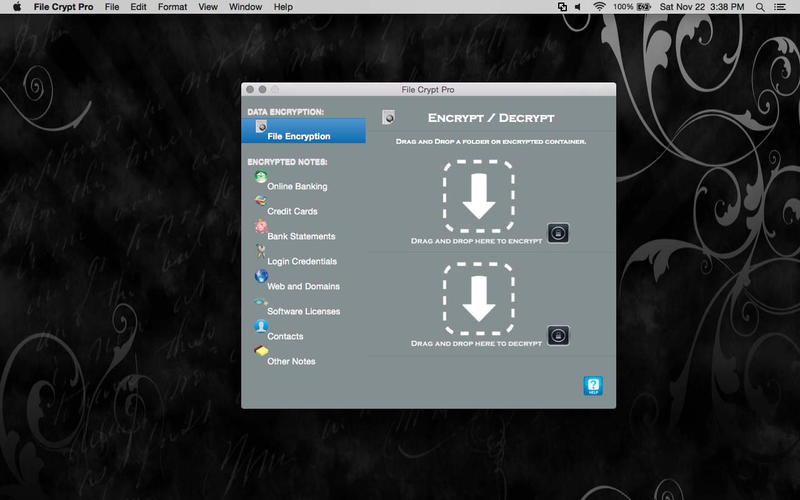Open the Bank Statements notes
The height and width of the screenshot is (500, 800).
[301, 236]
